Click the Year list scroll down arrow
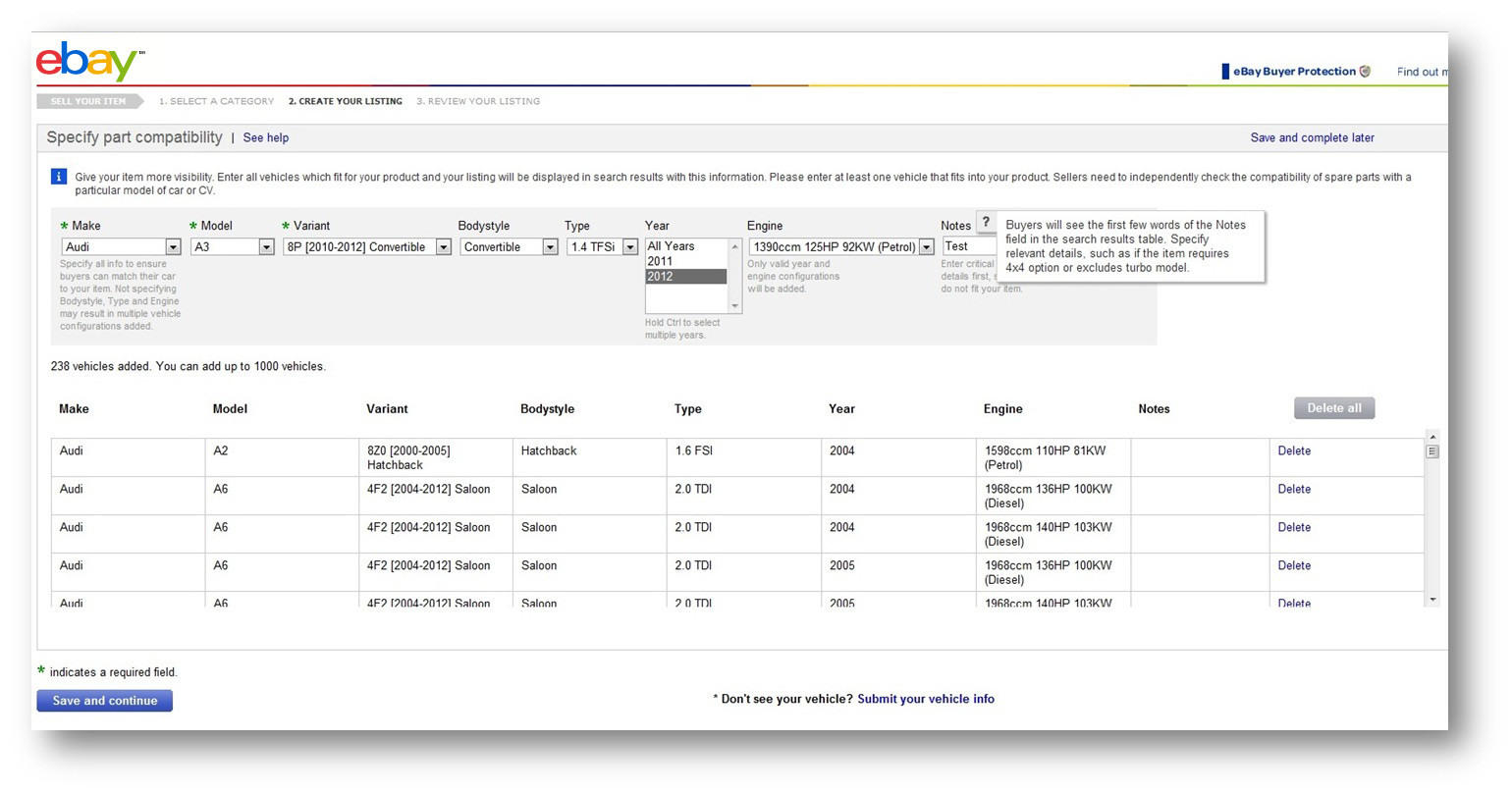Image resolution: width=1512 pixels, height=794 pixels. [734, 306]
